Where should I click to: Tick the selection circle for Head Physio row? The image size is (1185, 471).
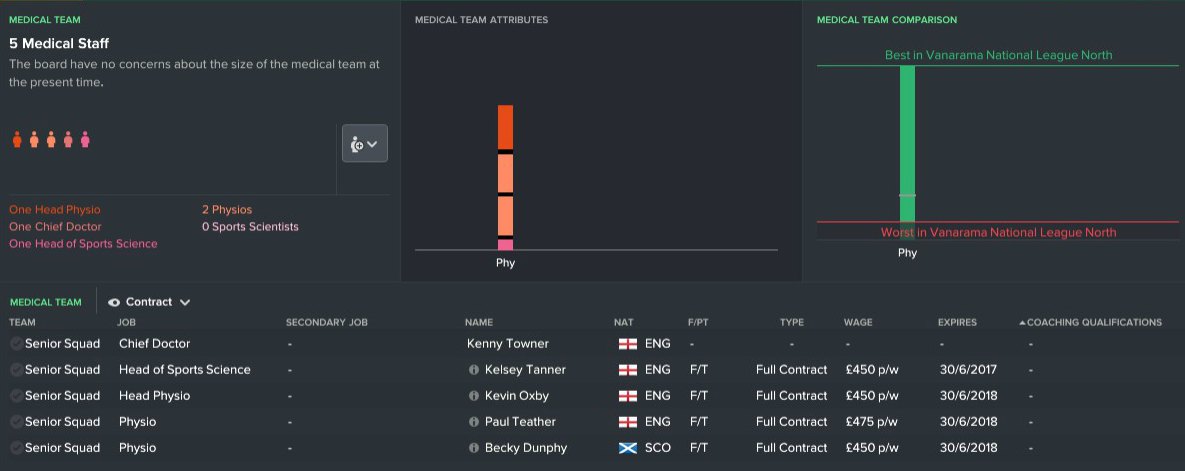pyautogui.click(x=16, y=396)
